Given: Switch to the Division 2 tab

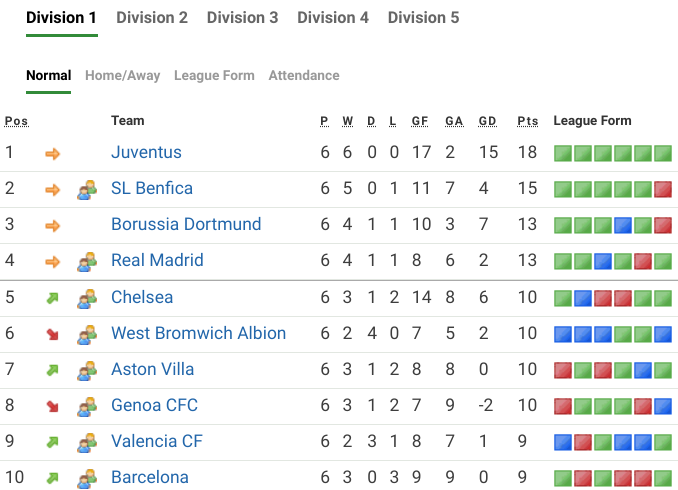Looking at the screenshot, I should (152, 18).
